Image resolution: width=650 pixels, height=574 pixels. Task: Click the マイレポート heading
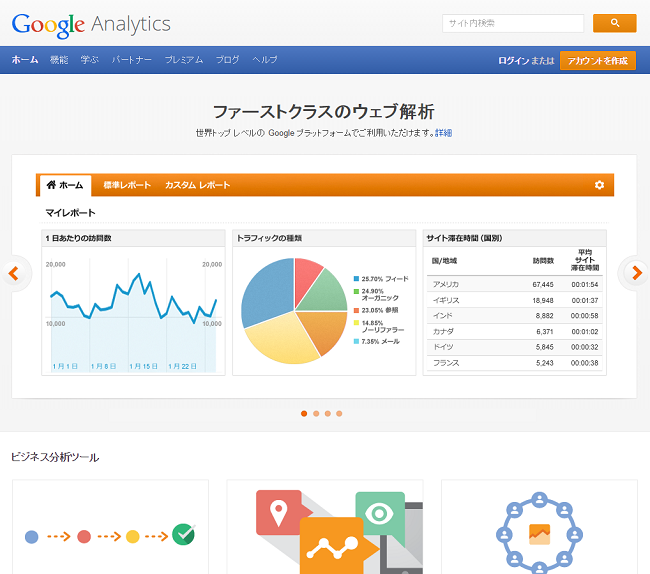pyautogui.click(x=70, y=213)
